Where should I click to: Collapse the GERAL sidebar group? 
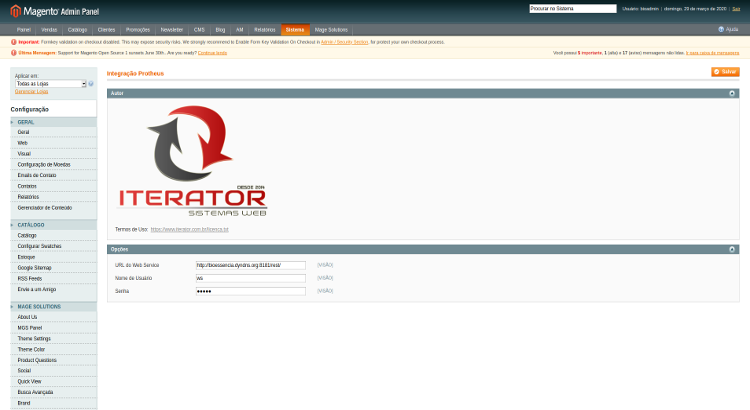(53, 122)
